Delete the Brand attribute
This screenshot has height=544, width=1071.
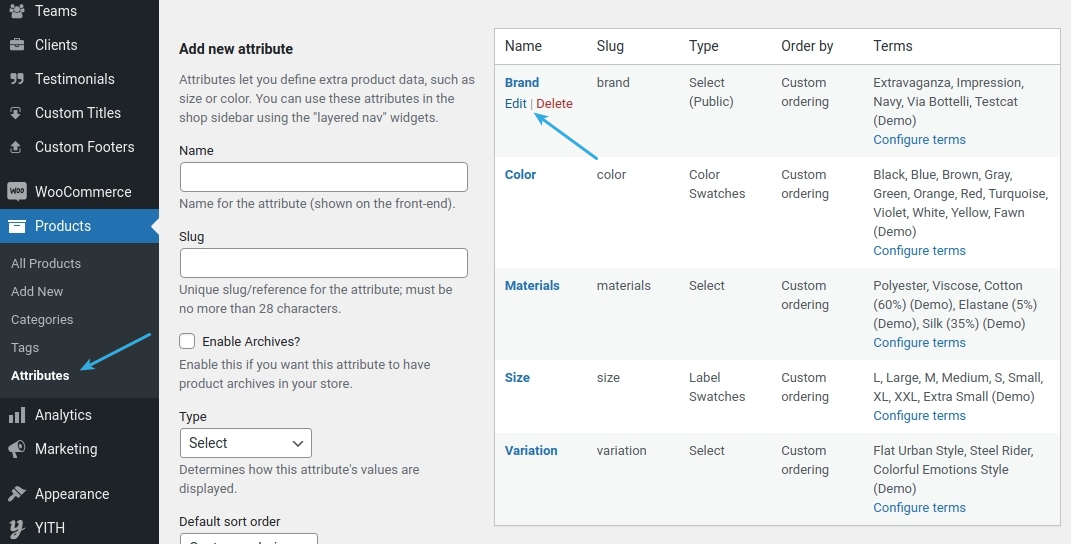point(555,104)
